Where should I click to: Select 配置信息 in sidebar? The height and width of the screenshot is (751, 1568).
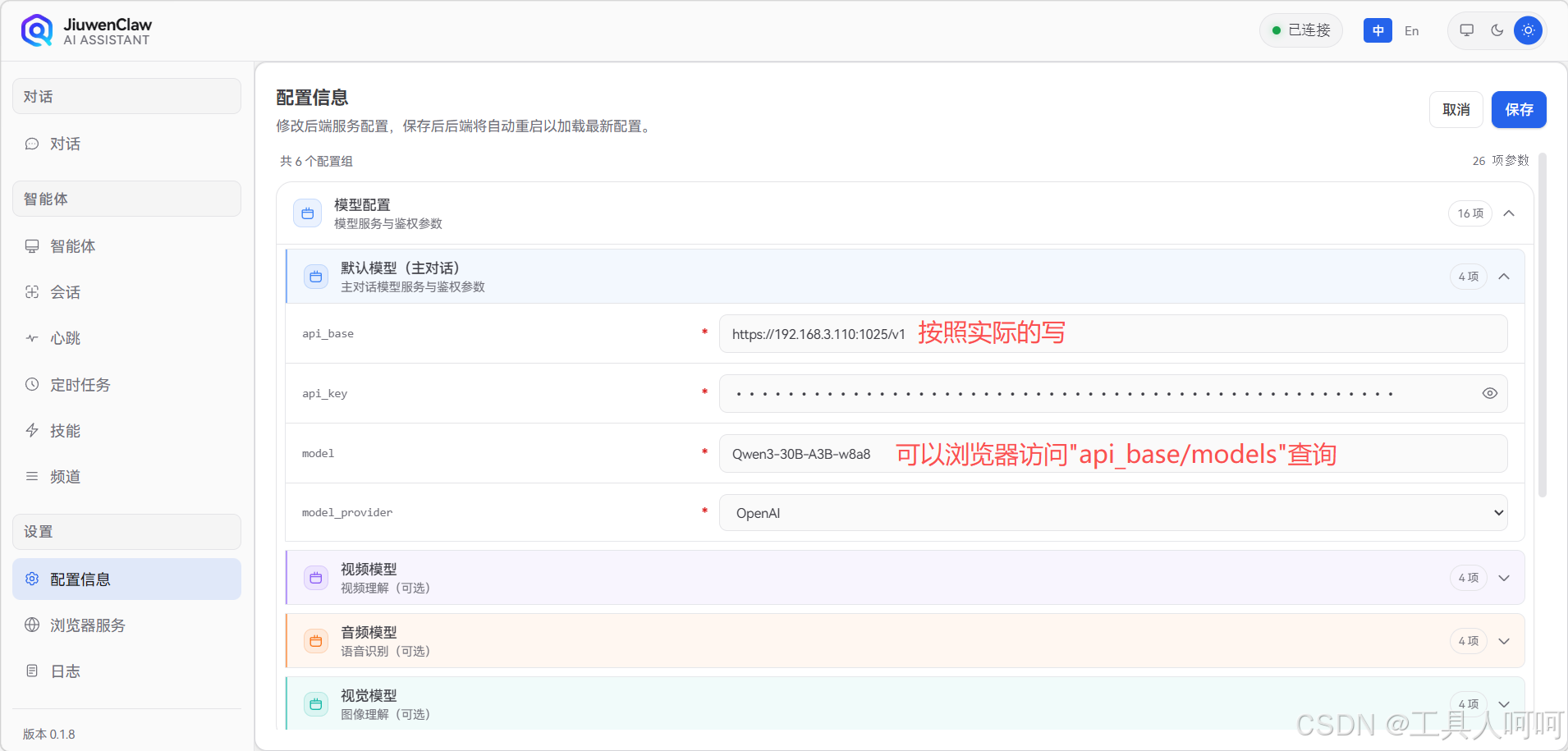126,579
